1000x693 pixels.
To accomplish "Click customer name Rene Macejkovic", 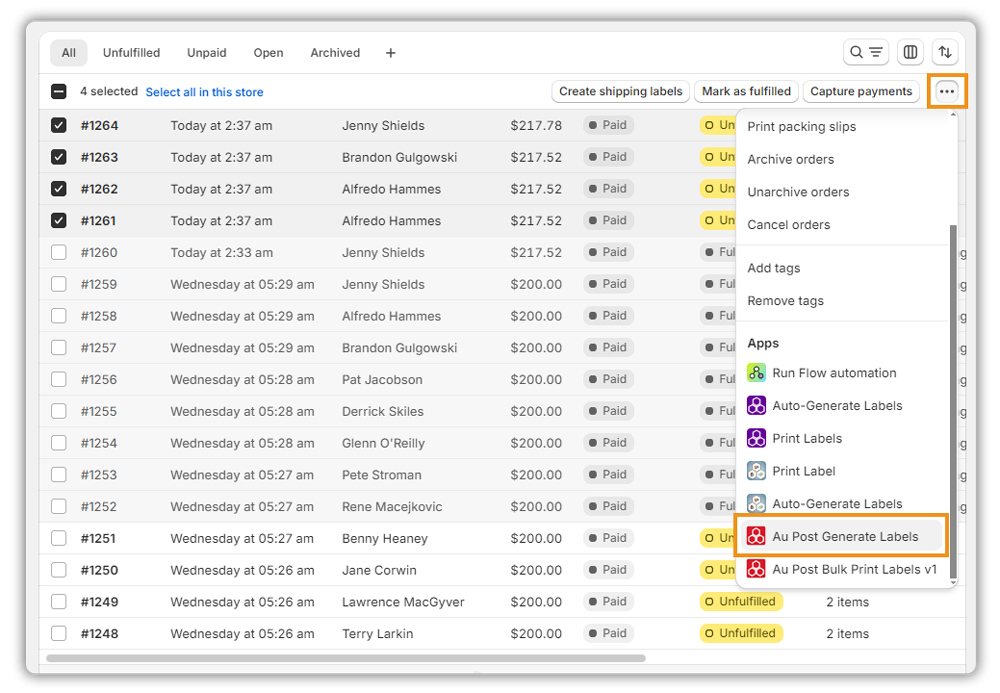I will click(392, 507).
